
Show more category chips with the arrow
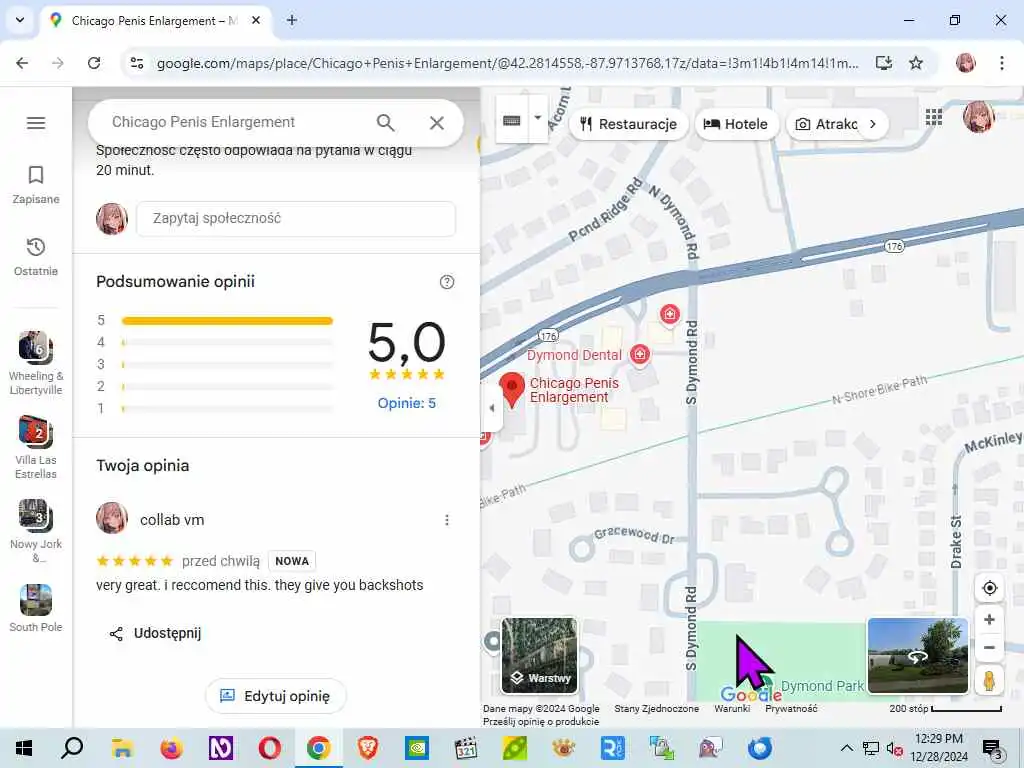[872, 124]
